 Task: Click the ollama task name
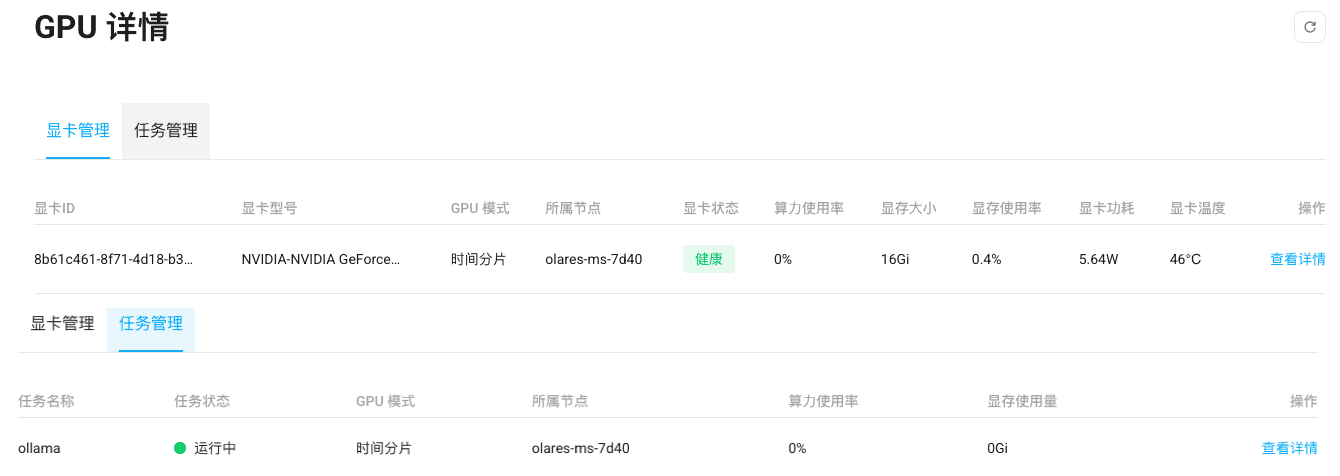[x=39, y=448]
